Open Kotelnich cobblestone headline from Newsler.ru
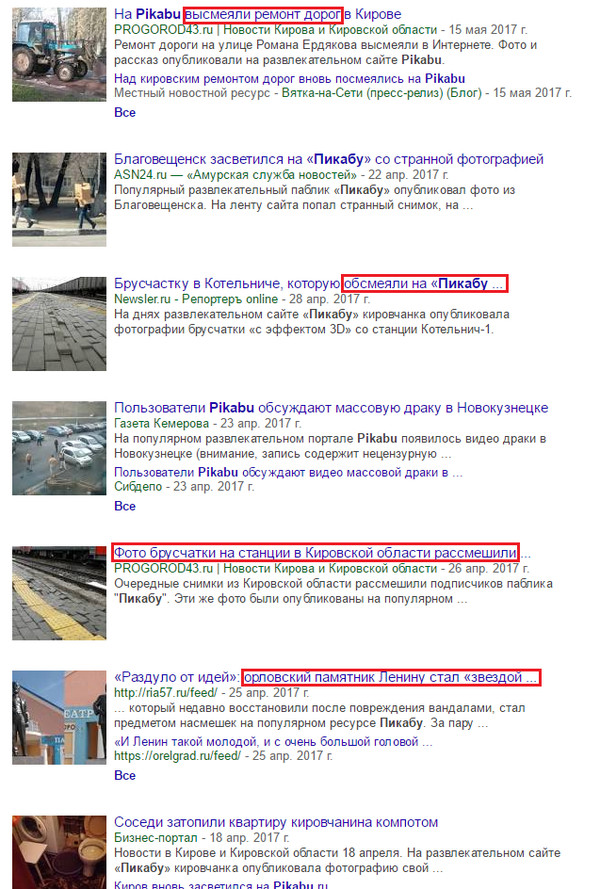Viewport: 600px width, 889px height. tap(310, 283)
